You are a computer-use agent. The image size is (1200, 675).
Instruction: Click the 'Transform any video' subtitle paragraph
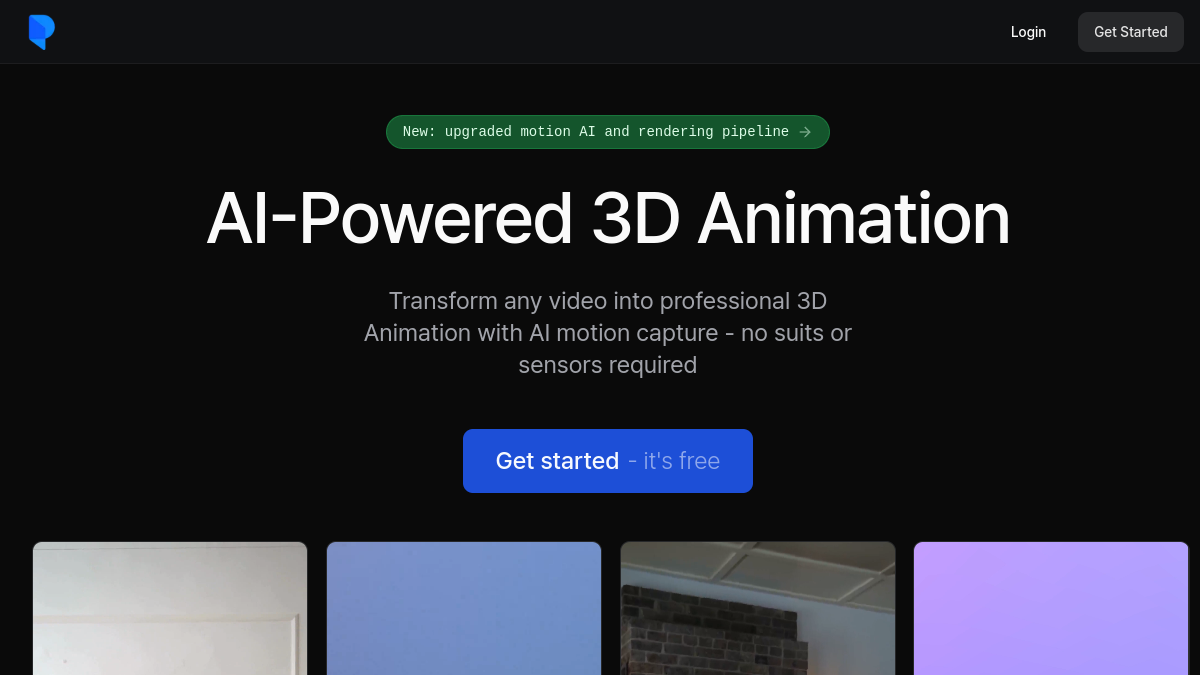[608, 333]
